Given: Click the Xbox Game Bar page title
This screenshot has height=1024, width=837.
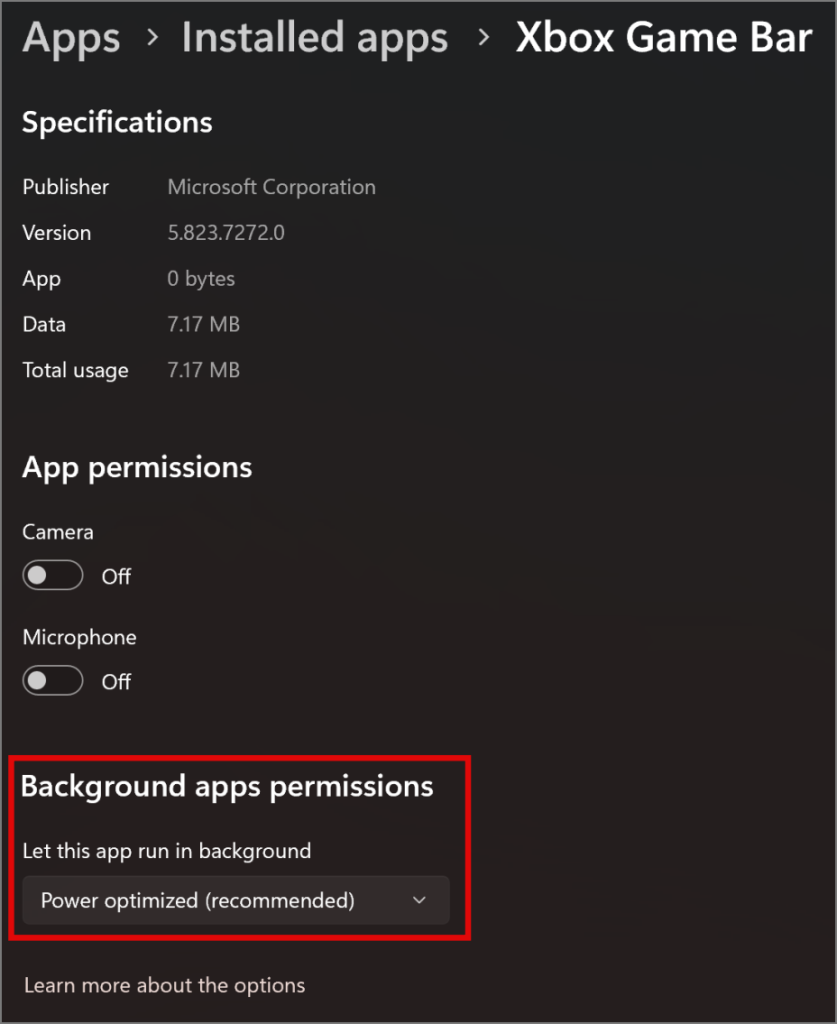Looking at the screenshot, I should pos(663,38).
